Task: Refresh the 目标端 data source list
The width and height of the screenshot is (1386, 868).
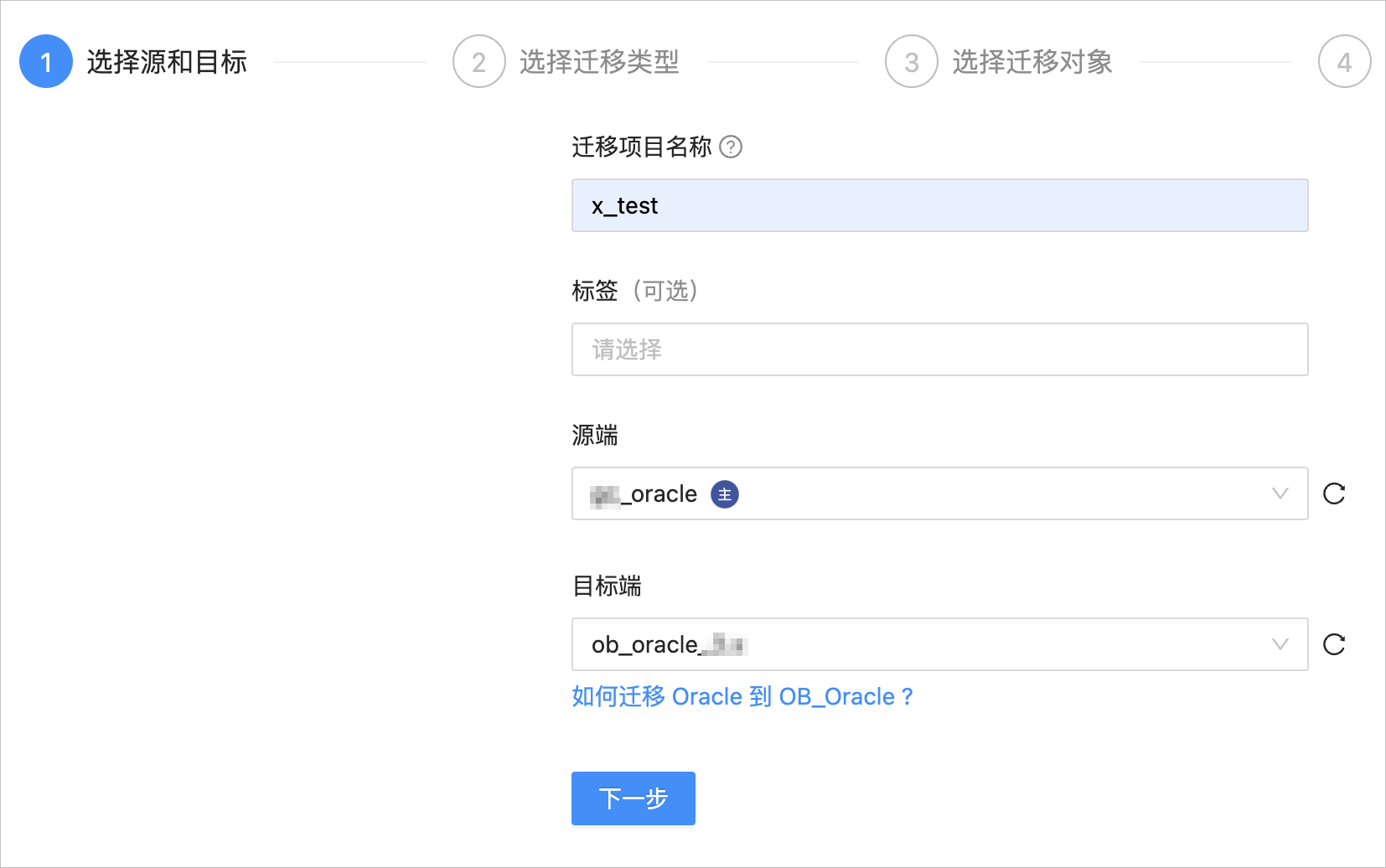Action: (x=1334, y=644)
